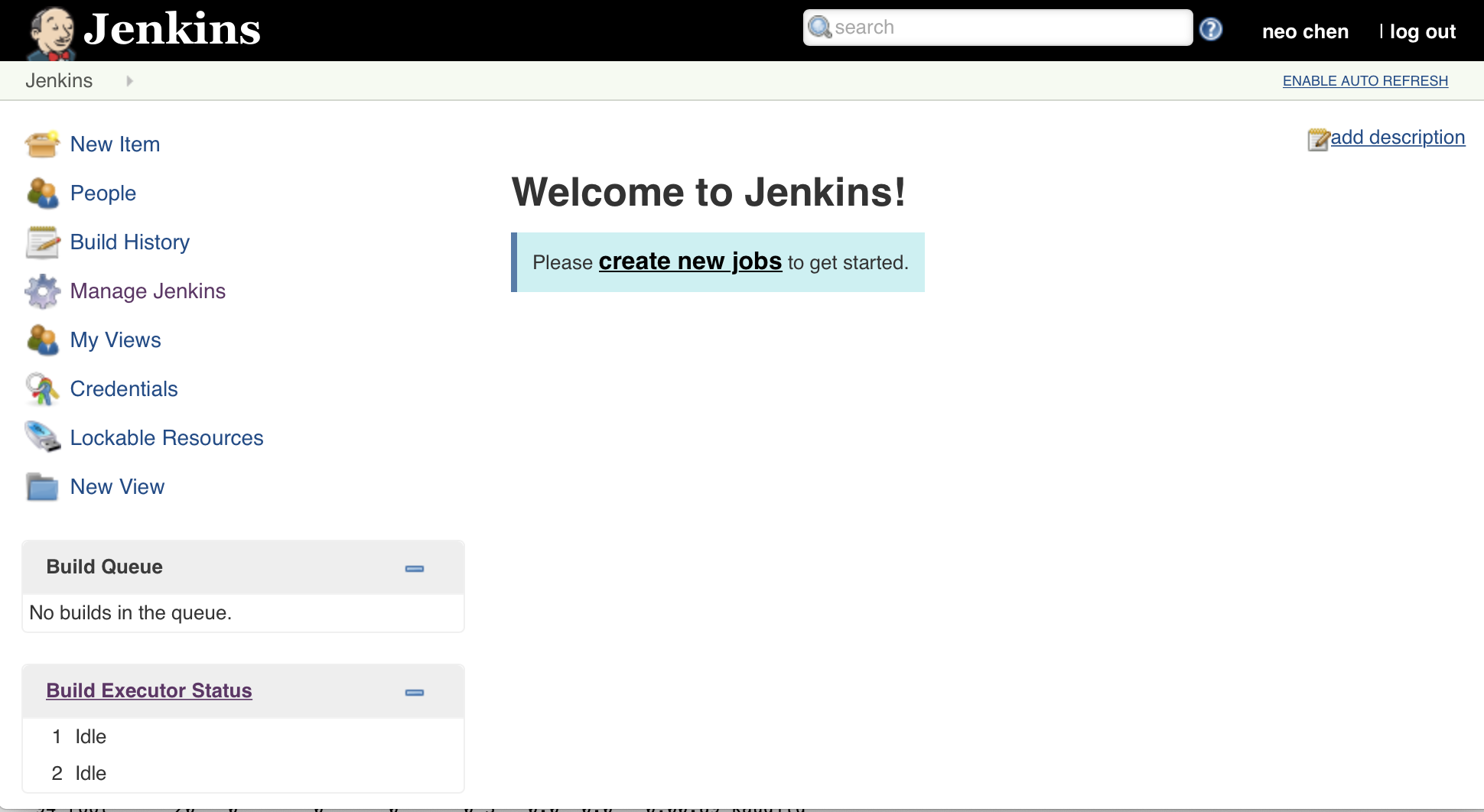Click the log out link

(x=1422, y=31)
